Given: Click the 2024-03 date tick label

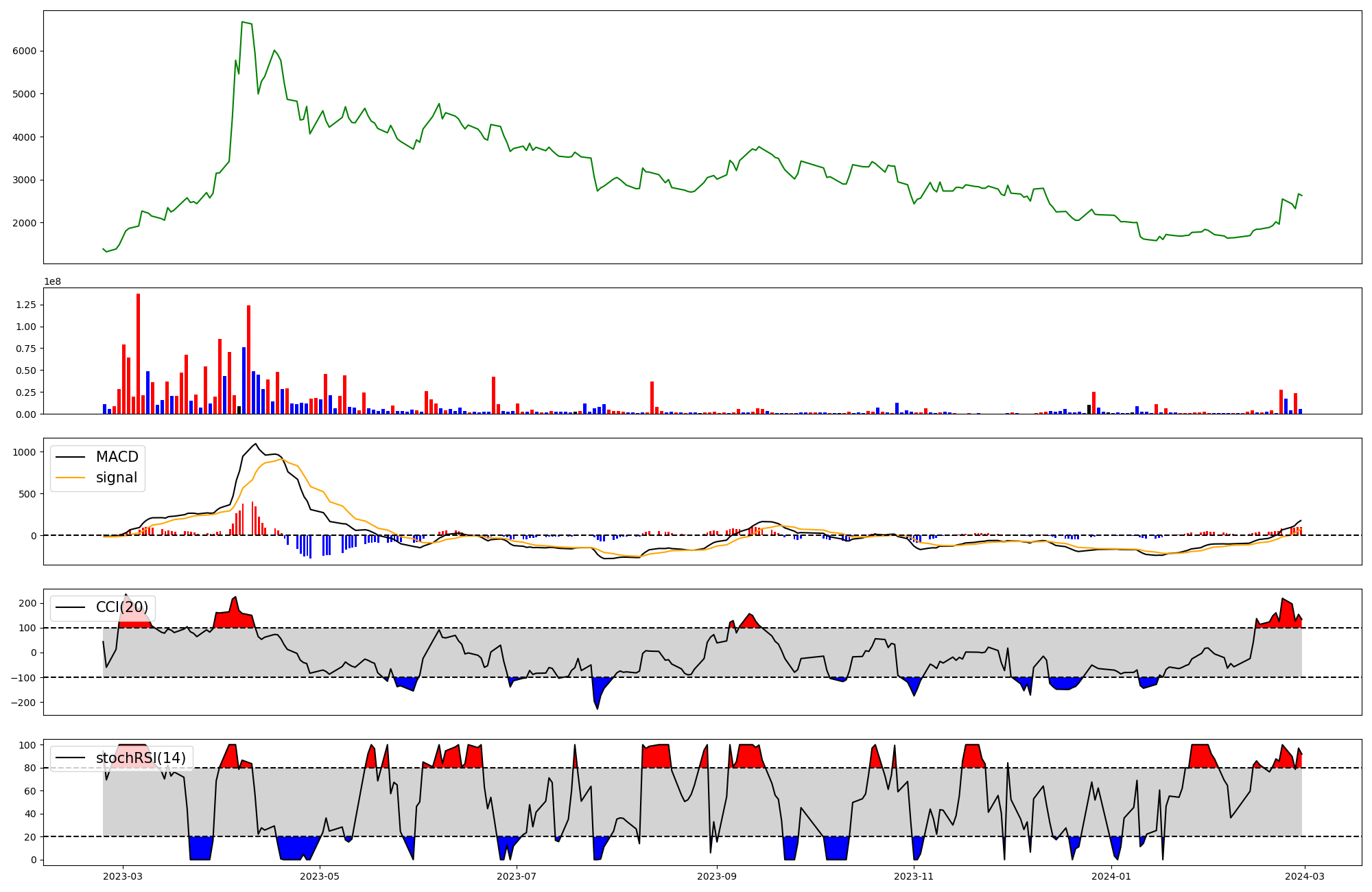Looking at the screenshot, I should [x=1304, y=876].
